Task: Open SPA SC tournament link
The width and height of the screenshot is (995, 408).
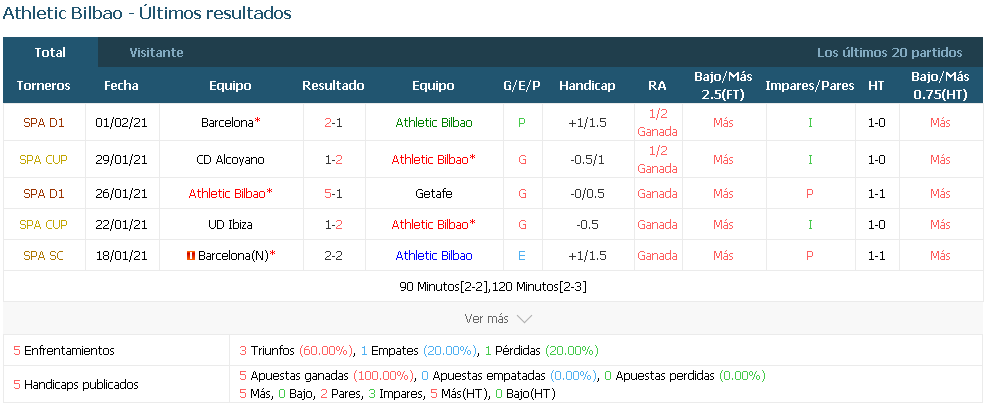Action: click(43, 256)
